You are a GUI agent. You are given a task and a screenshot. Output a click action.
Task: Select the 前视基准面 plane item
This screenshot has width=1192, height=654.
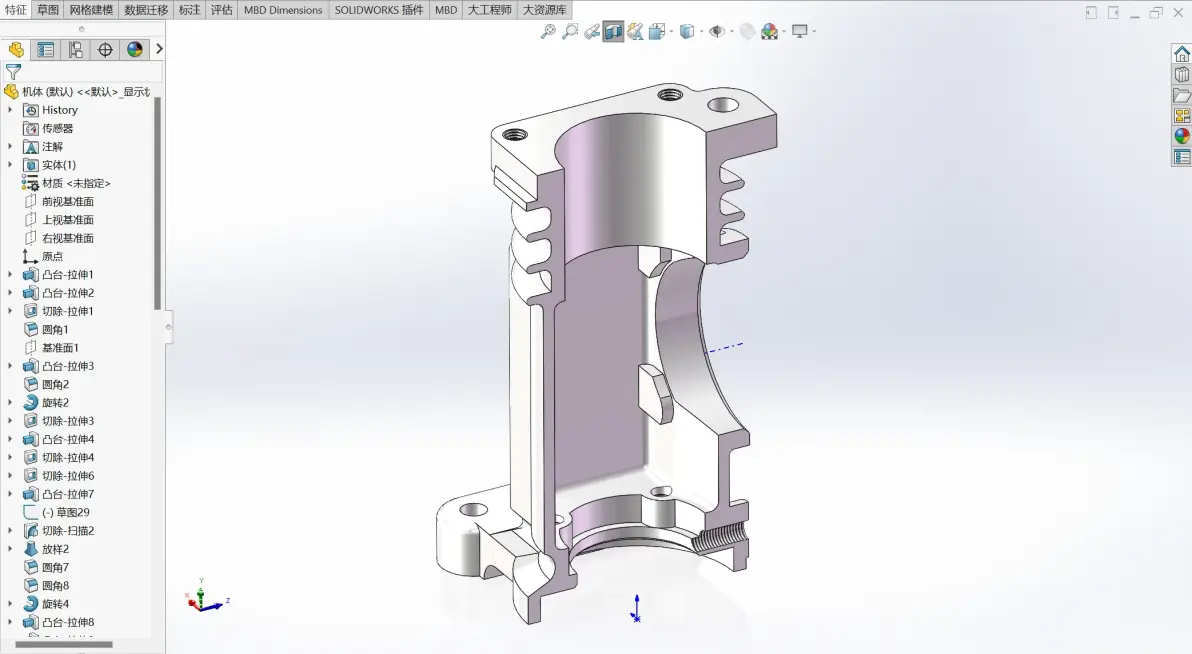68,202
